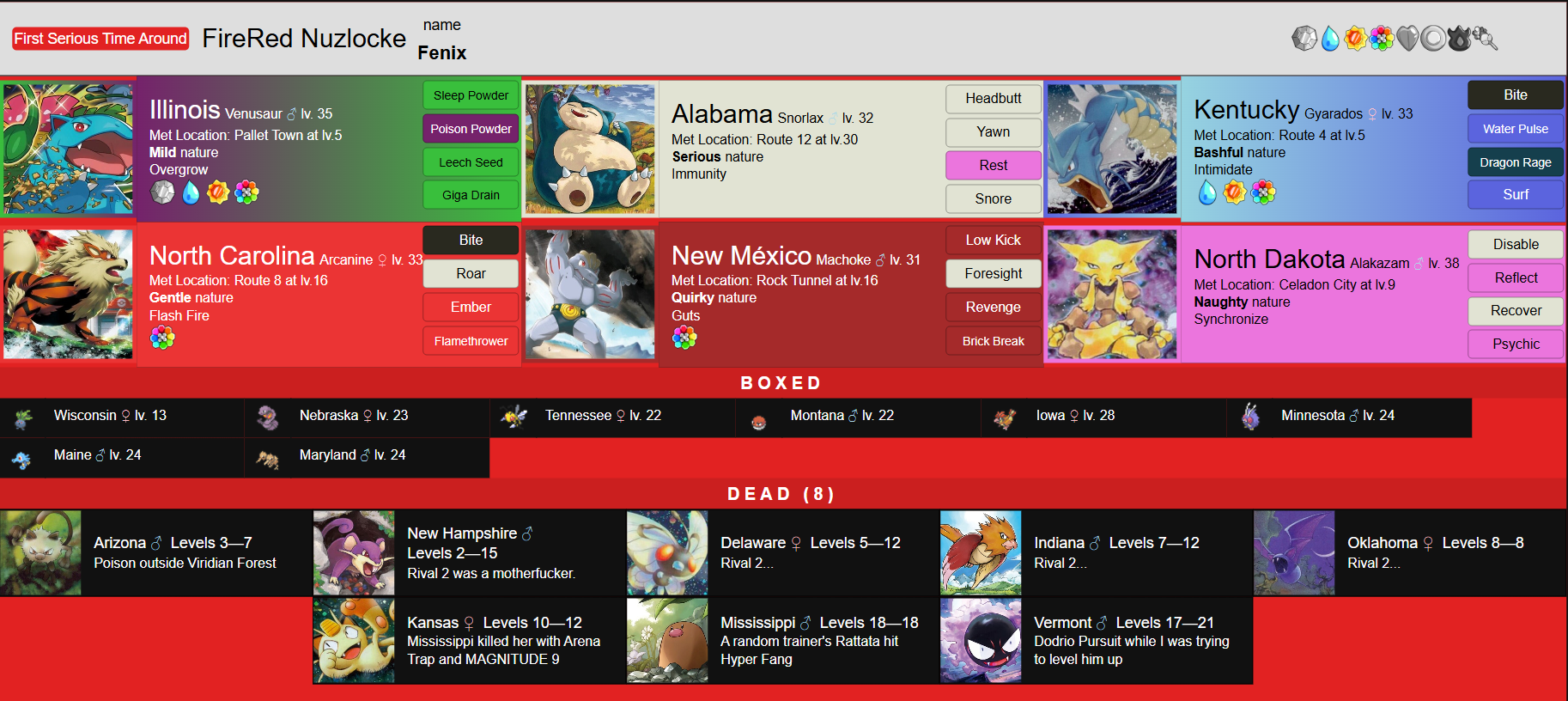Click the Boulder Badge on Illinois's card

[x=162, y=192]
